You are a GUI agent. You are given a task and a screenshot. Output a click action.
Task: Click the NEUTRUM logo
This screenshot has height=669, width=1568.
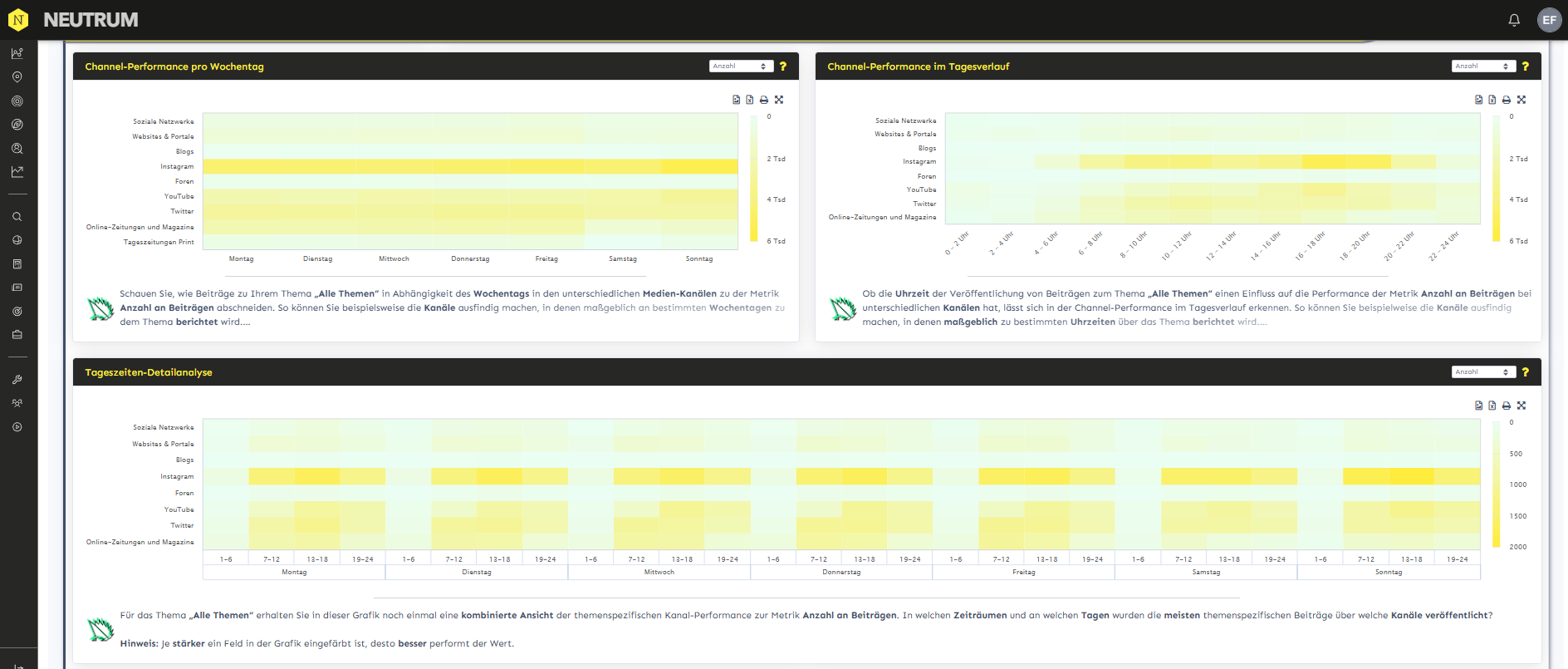pos(73,20)
